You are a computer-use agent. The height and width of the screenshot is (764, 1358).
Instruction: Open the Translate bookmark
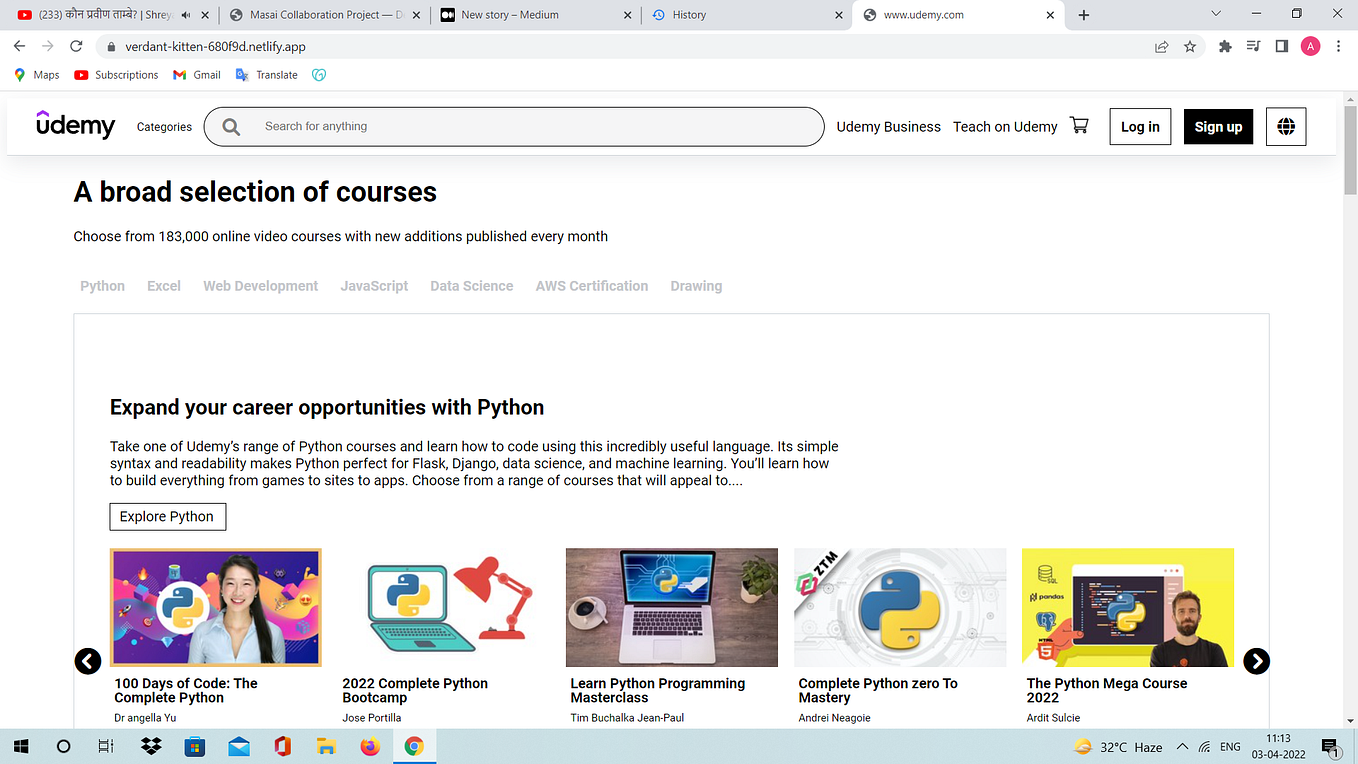pyautogui.click(x=266, y=75)
